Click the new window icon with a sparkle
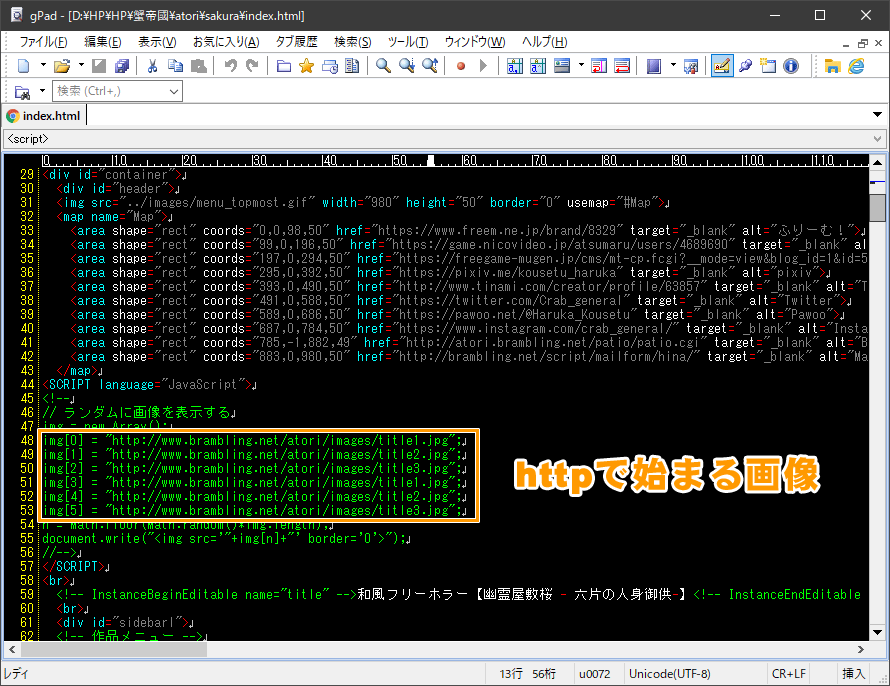The image size is (890, 686). (768, 66)
